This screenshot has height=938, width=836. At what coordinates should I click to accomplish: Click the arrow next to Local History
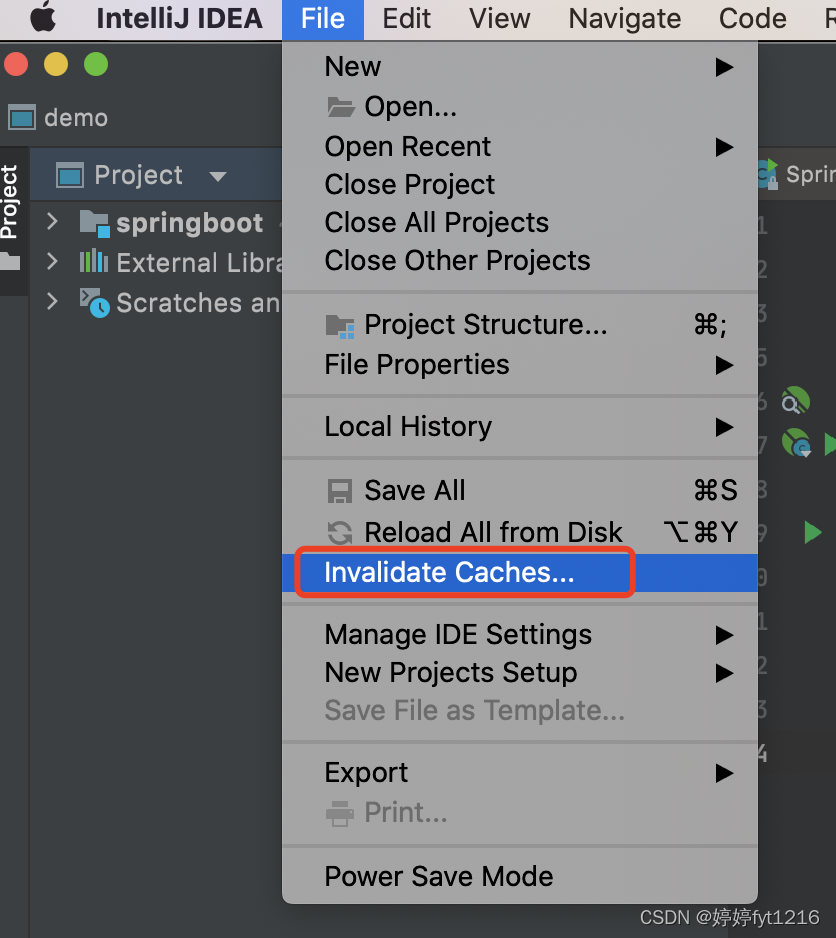point(724,427)
